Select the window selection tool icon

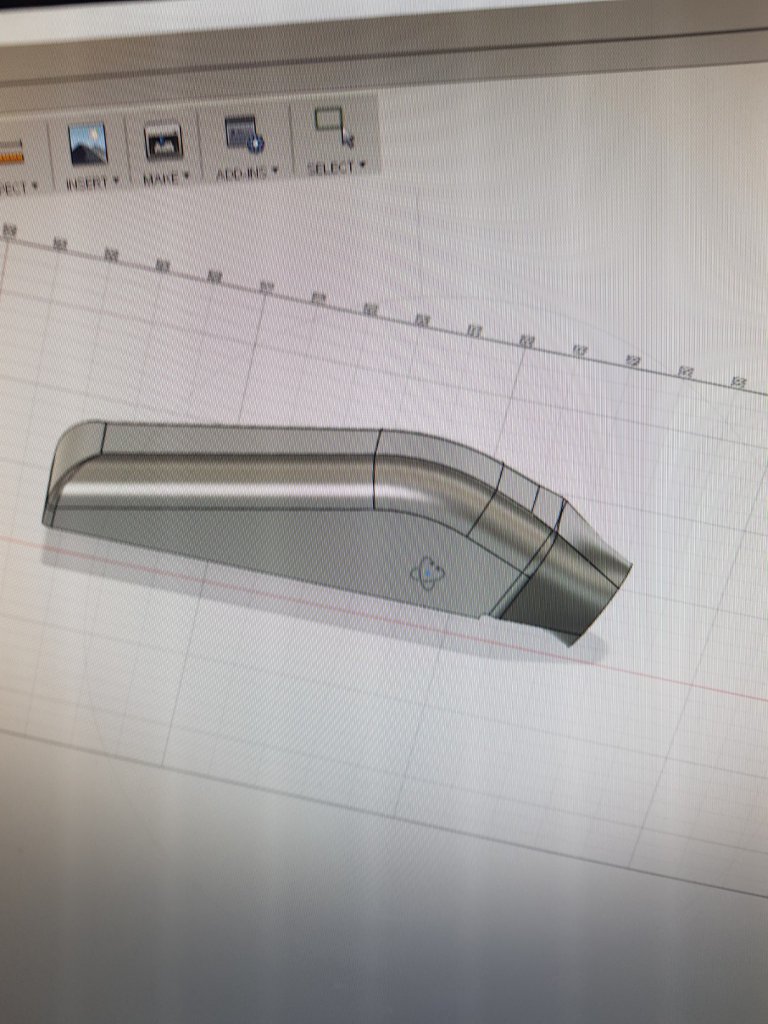(x=333, y=126)
